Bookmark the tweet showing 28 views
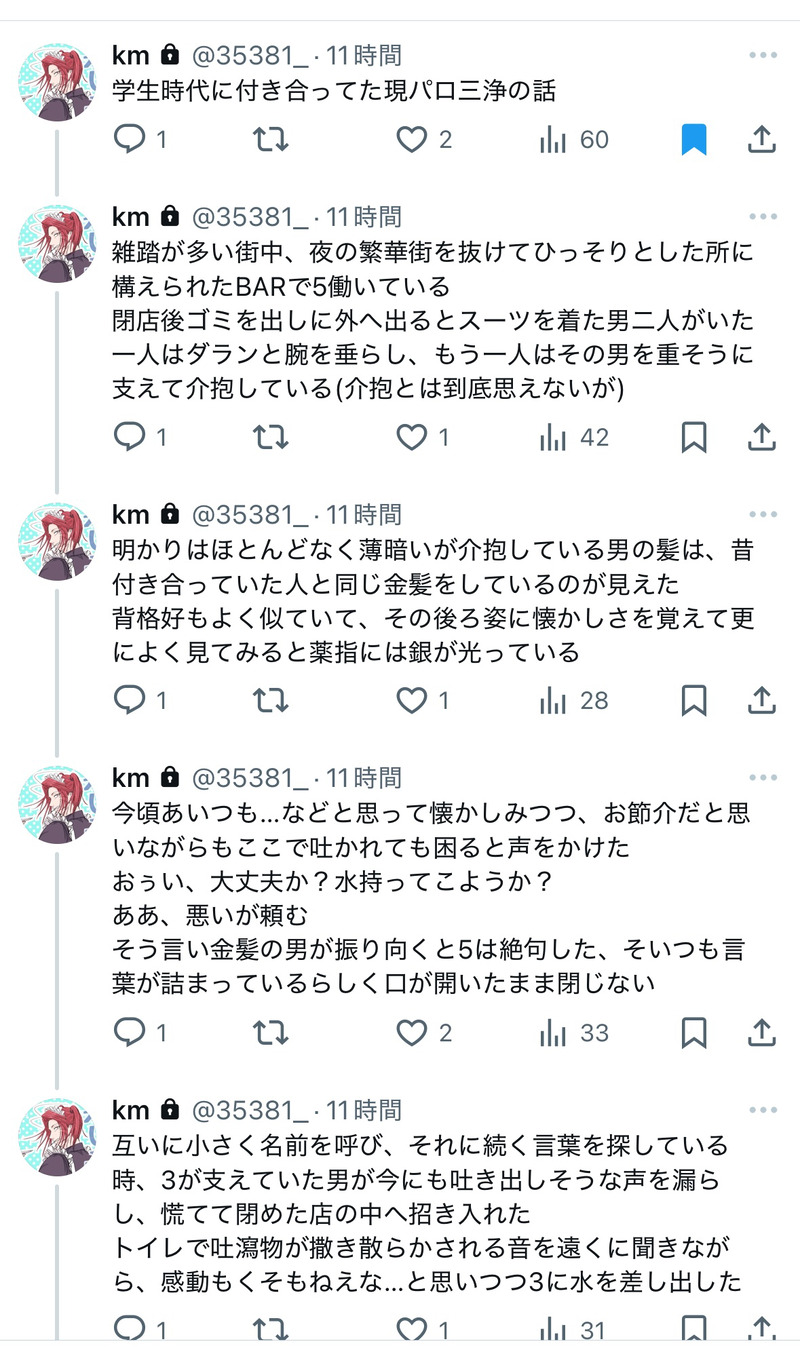 pos(694,701)
